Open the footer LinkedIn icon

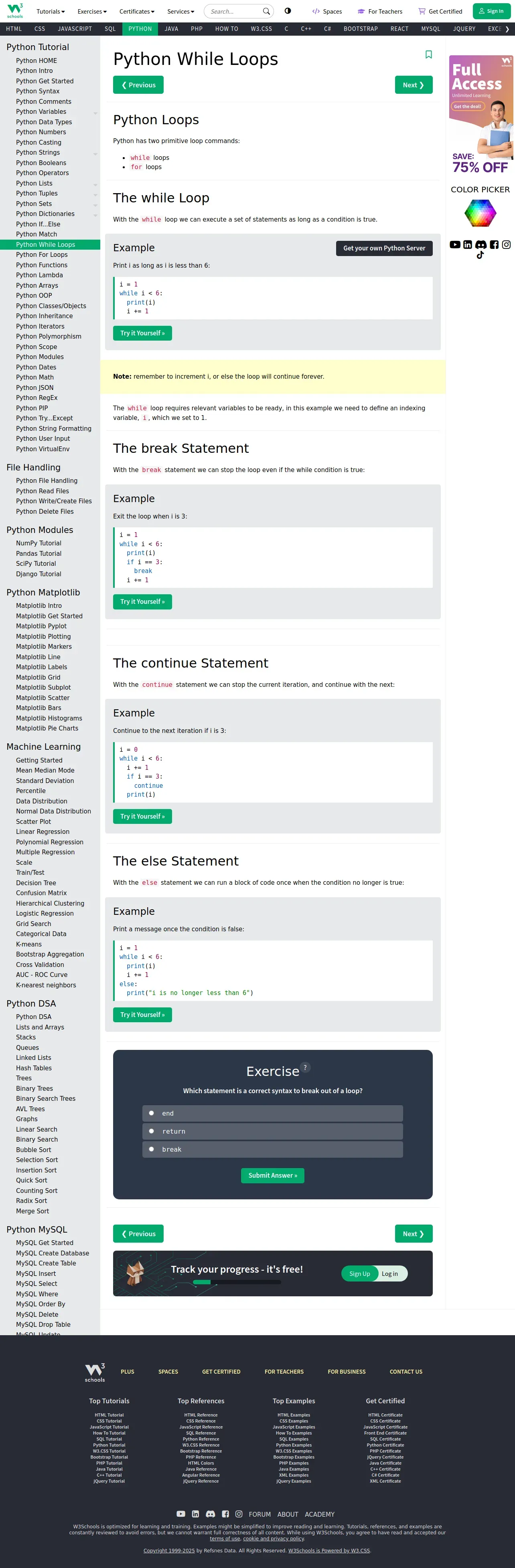[196, 1514]
